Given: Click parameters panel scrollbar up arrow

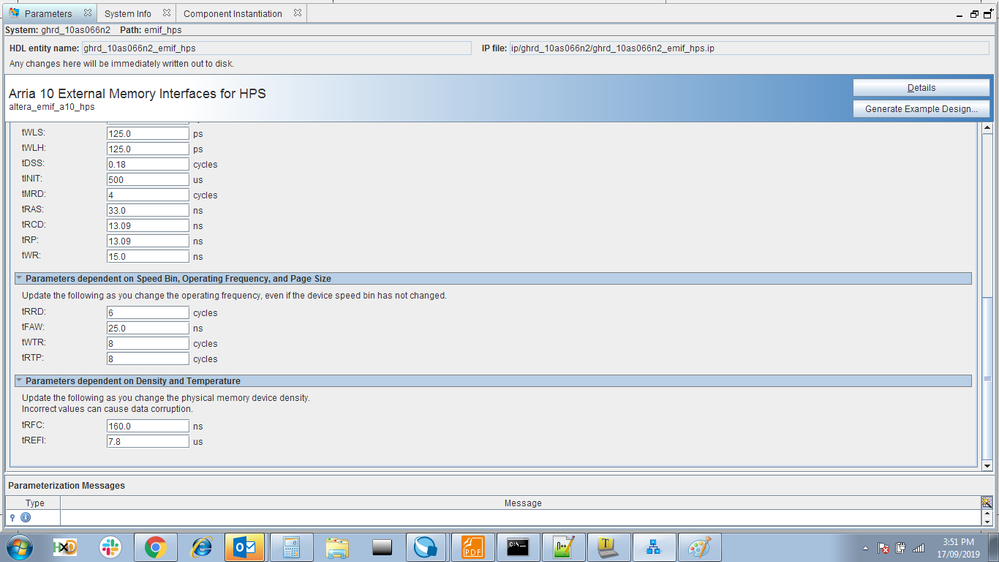Looking at the screenshot, I should 987,128.
